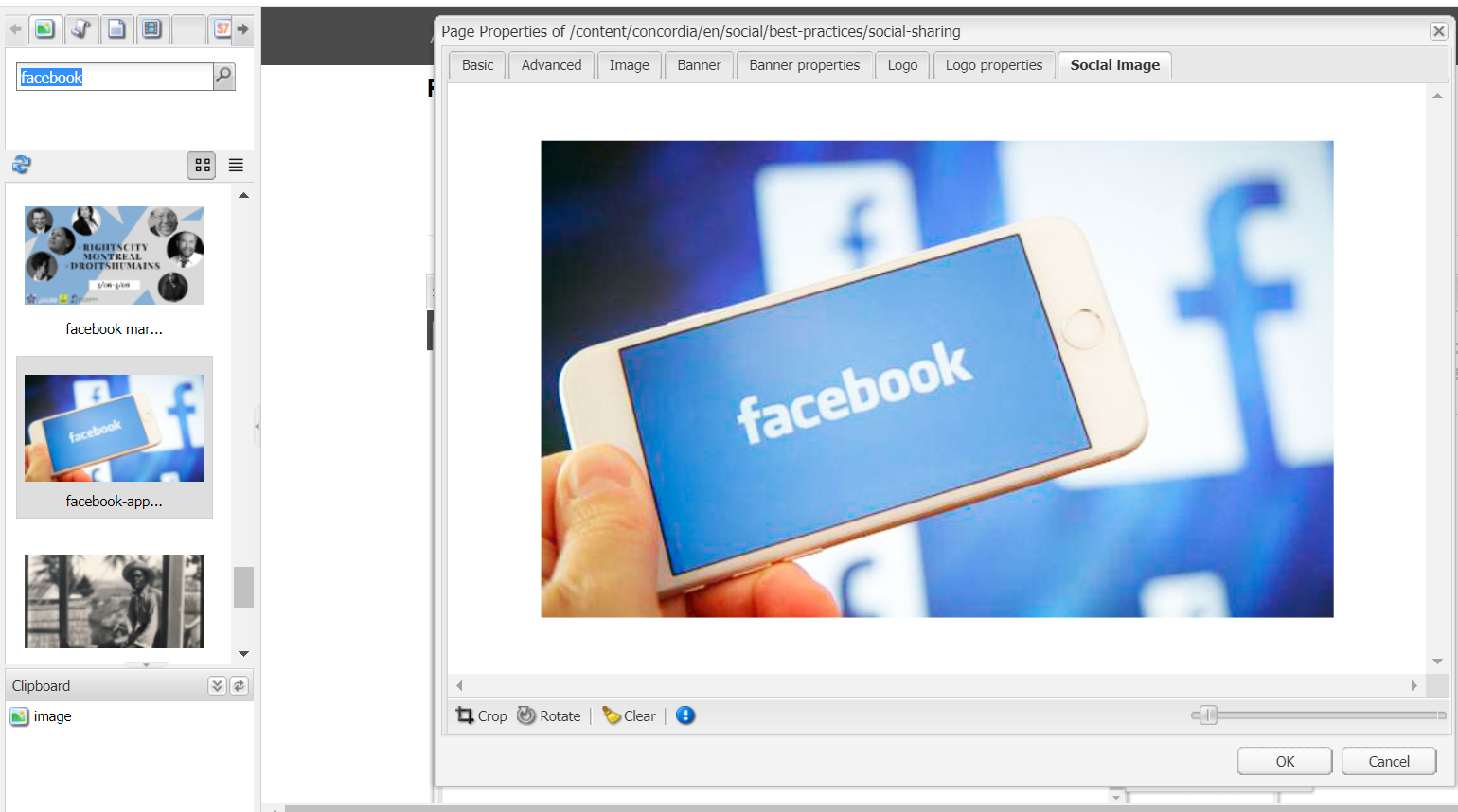Click the image pane scroll-up arrow

(1437, 96)
